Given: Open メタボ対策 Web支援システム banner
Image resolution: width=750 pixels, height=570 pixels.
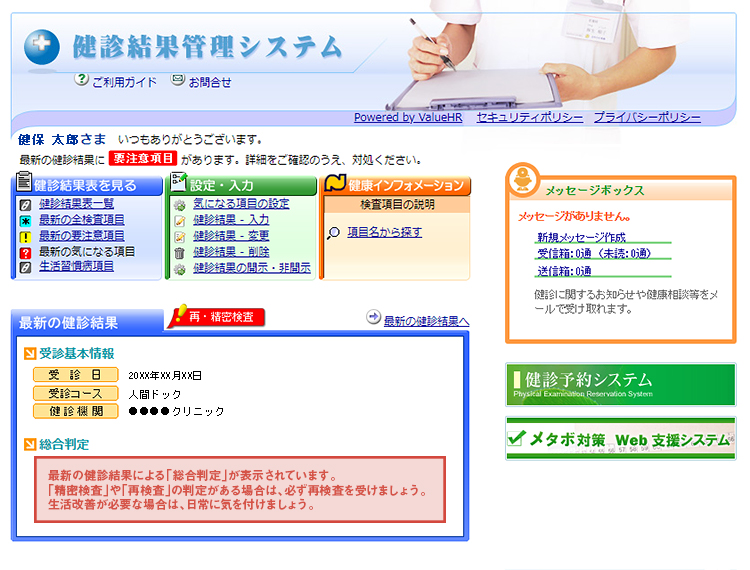Looking at the screenshot, I should point(621,438).
